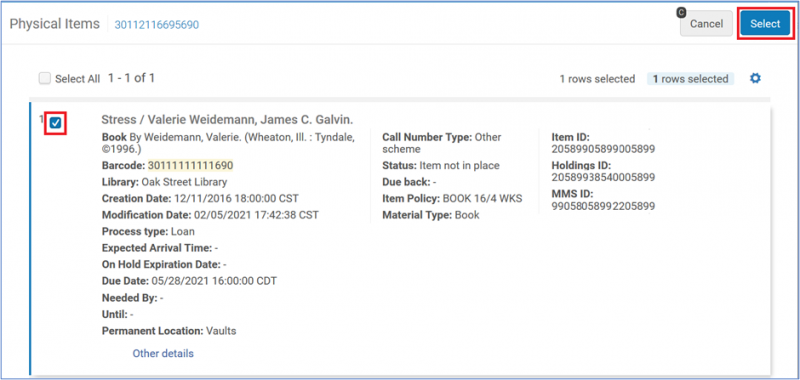Tick the Select All checkbox

tap(45, 79)
